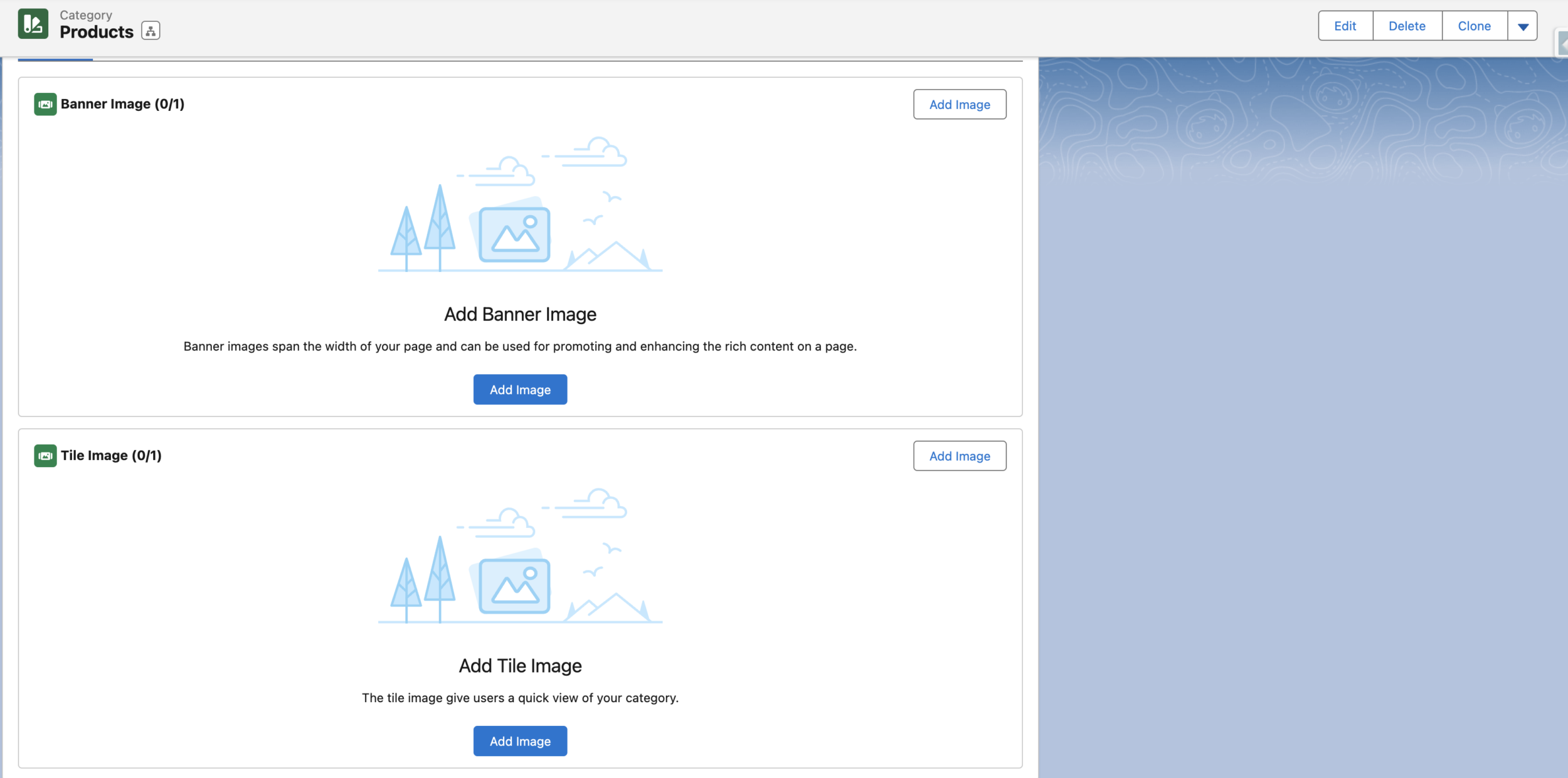
Task: Click the Add Image button inside Tile panel
Action: click(520, 741)
